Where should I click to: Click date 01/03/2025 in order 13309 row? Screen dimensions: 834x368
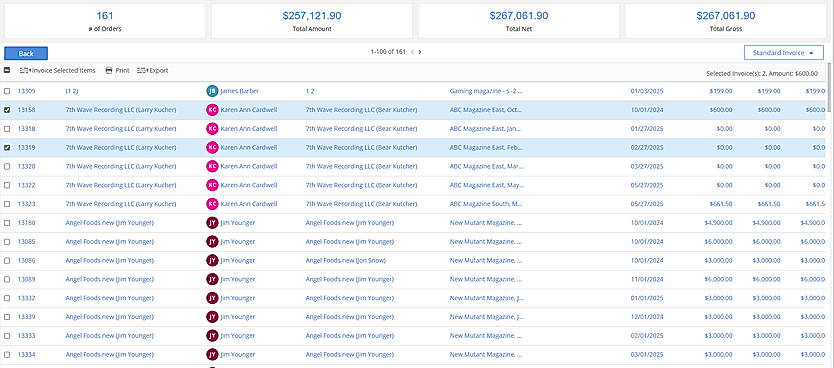click(x=647, y=91)
